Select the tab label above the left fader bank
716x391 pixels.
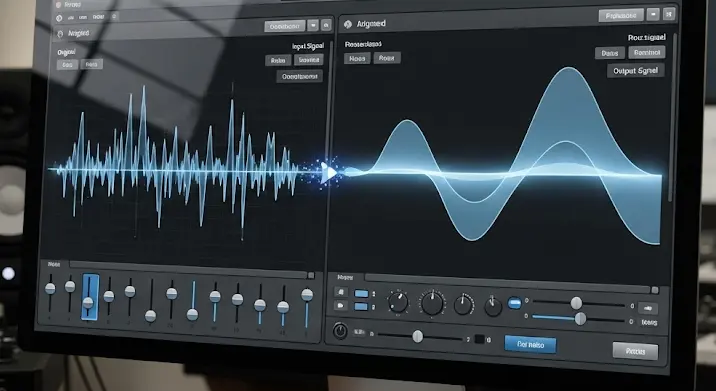[x=54, y=264]
